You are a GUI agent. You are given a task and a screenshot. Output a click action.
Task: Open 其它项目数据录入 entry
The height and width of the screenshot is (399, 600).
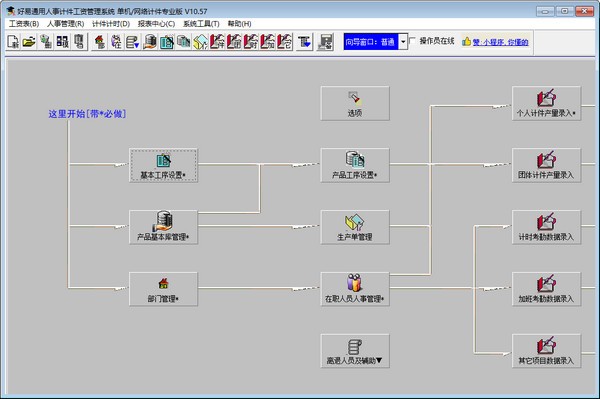tap(546, 351)
